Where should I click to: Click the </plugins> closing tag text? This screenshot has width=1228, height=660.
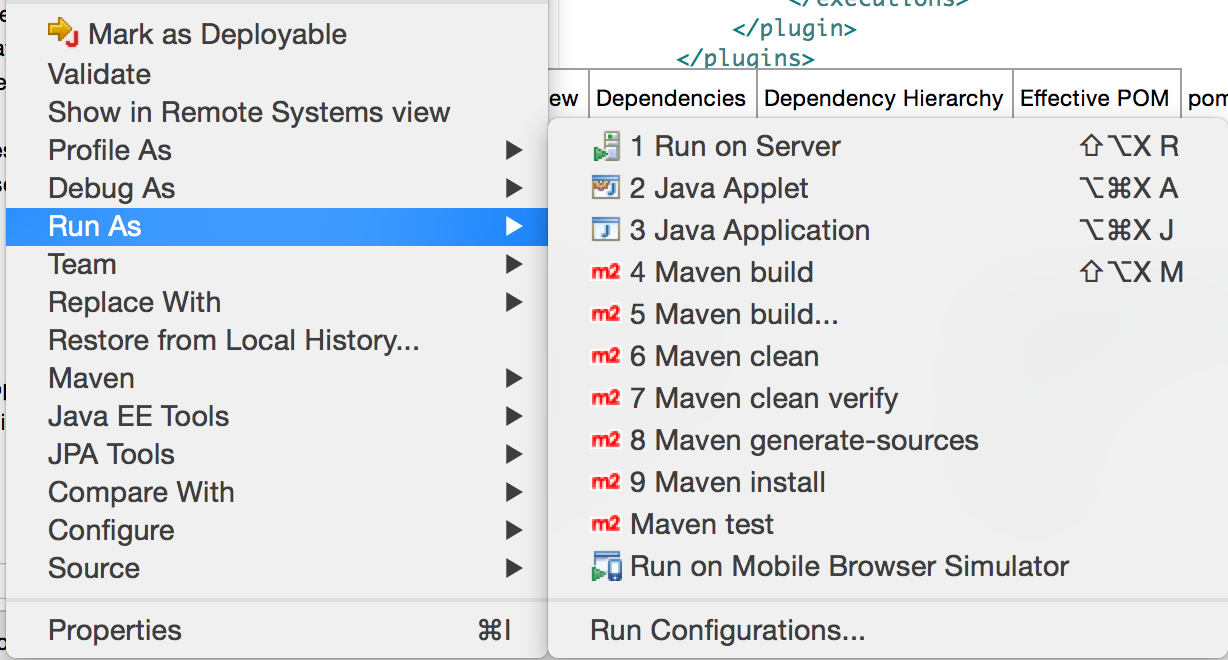tap(746, 58)
